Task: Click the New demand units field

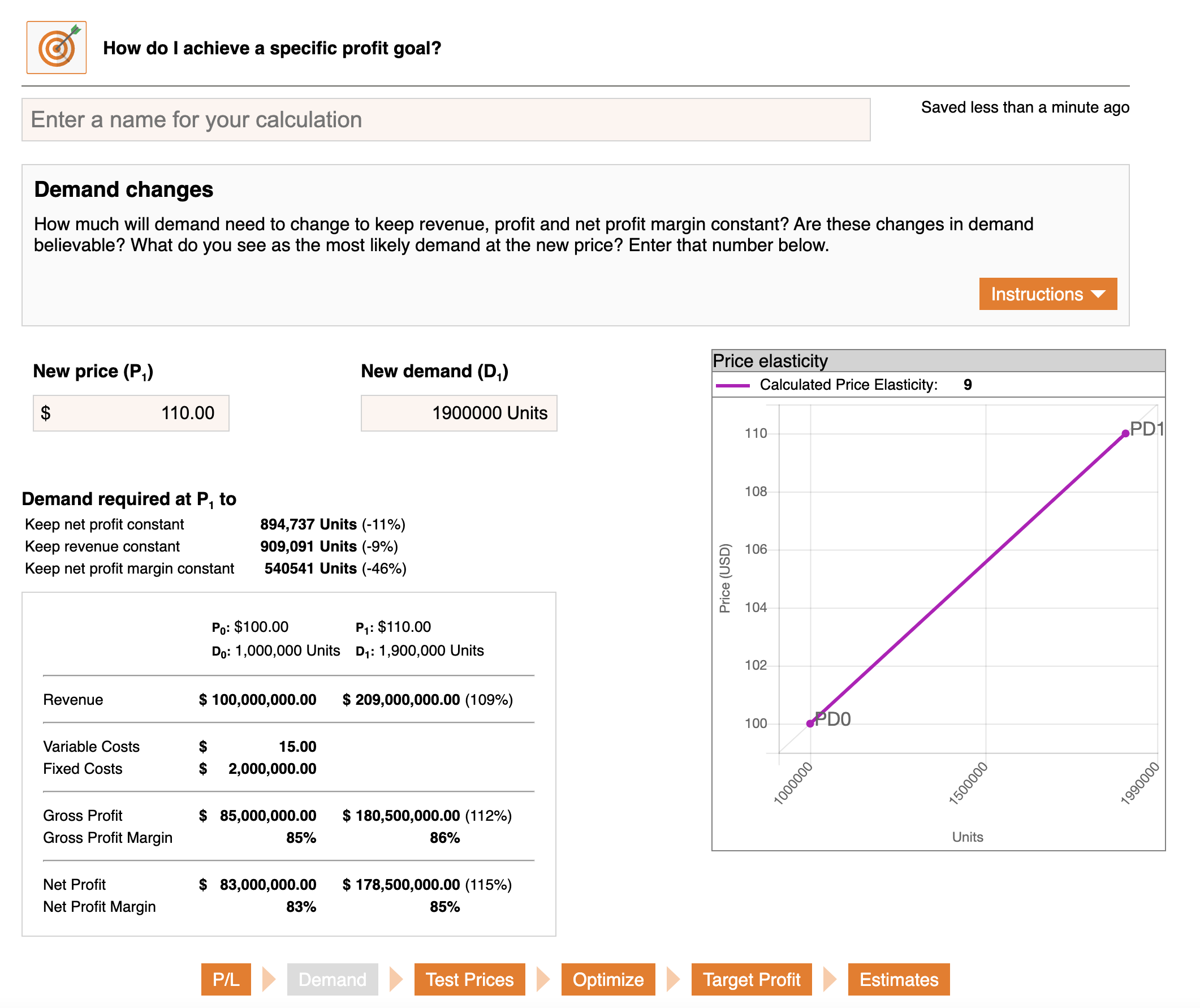Action: click(x=458, y=412)
